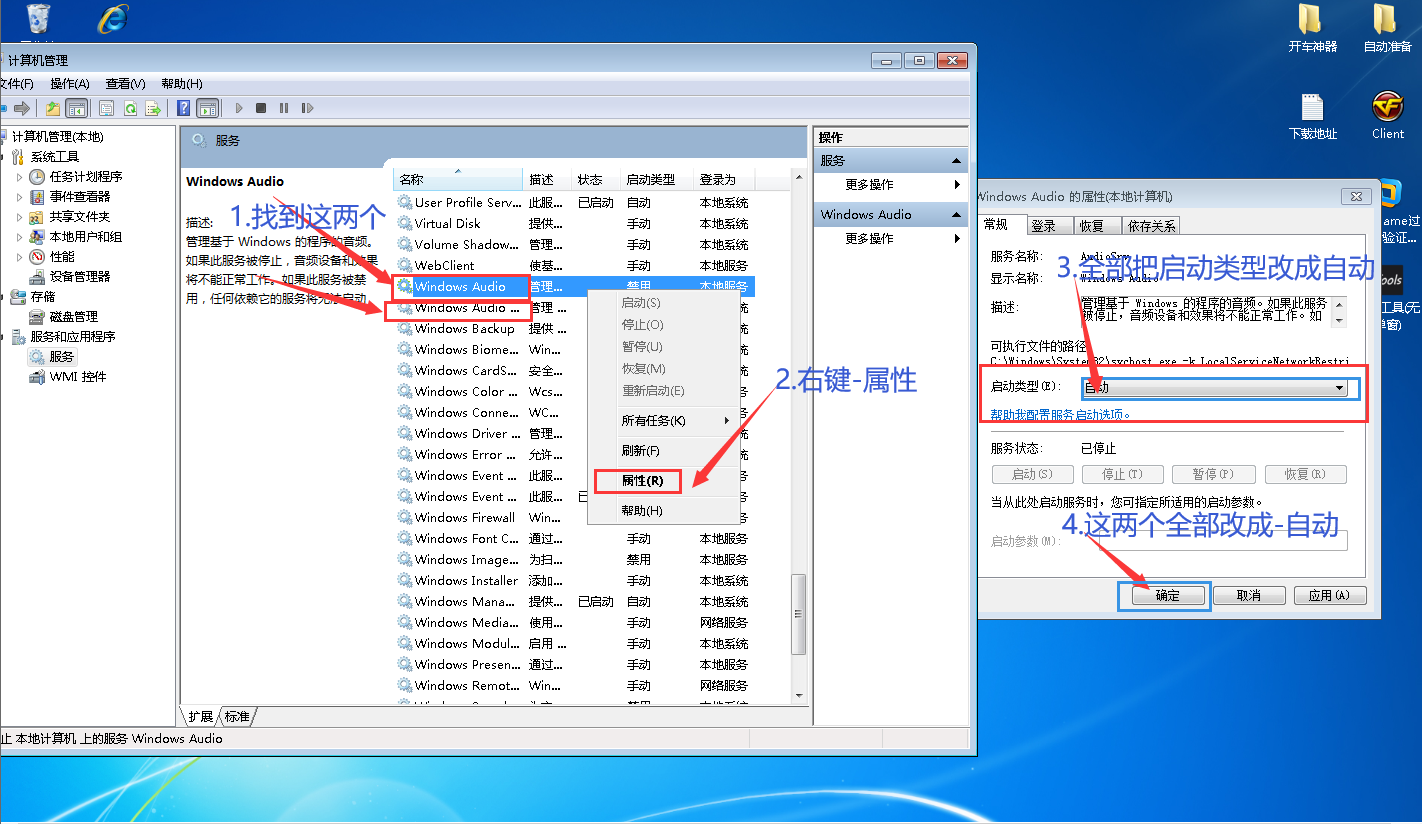Select the Windows Backup service row
1422x824 pixels.
point(573,328)
